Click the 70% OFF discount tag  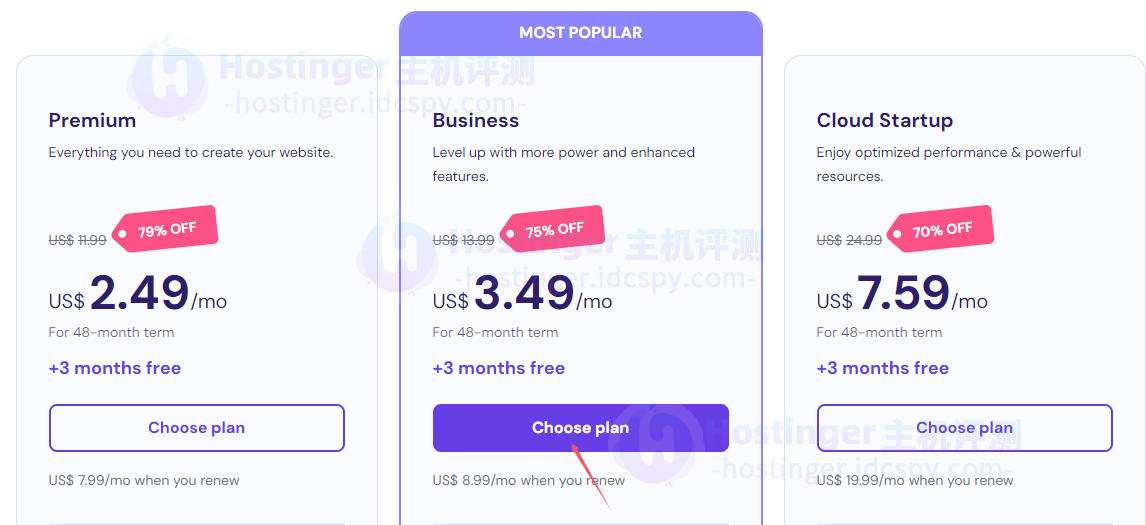940,230
